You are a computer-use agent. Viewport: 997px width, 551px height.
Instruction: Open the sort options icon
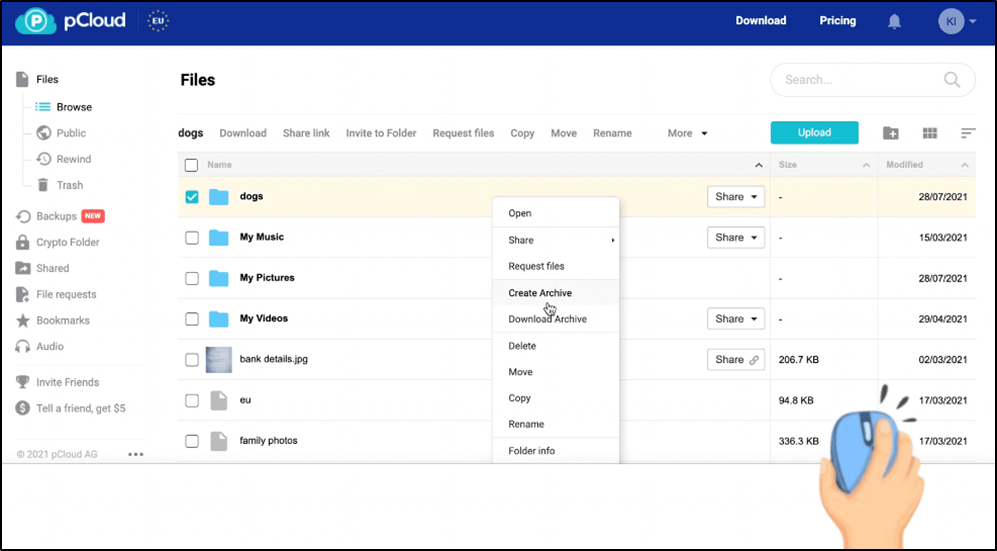click(x=968, y=133)
